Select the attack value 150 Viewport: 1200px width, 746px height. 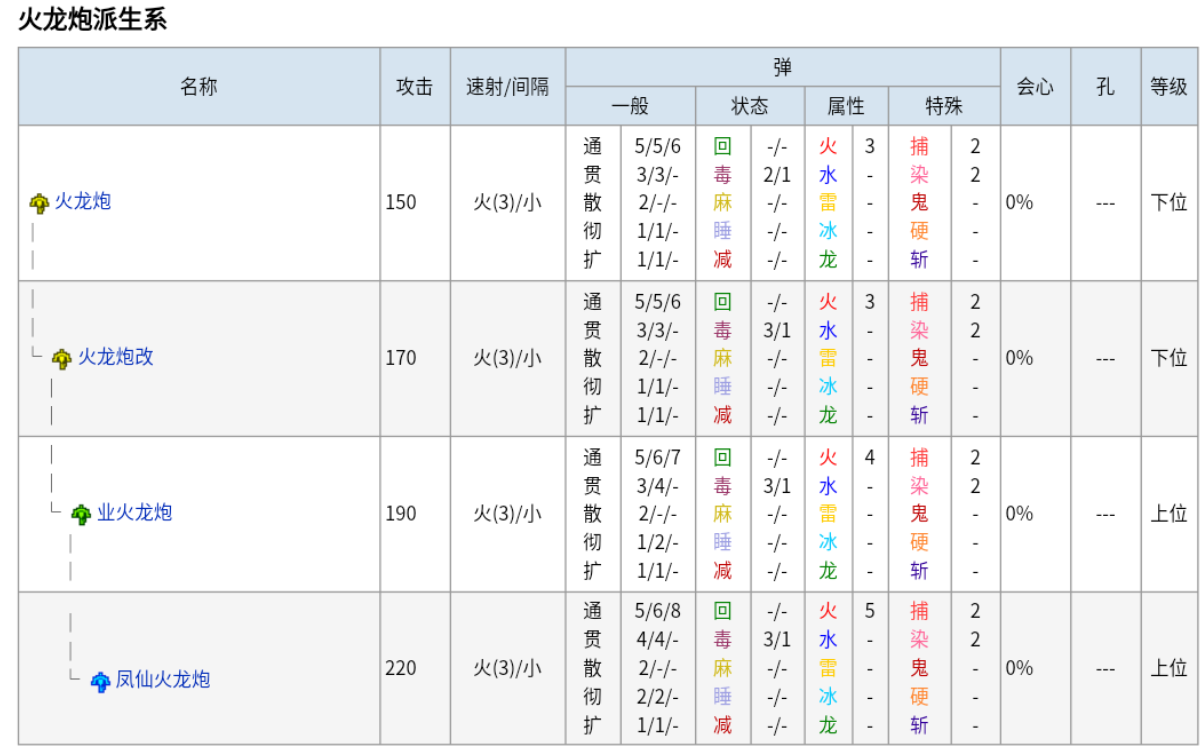click(401, 203)
